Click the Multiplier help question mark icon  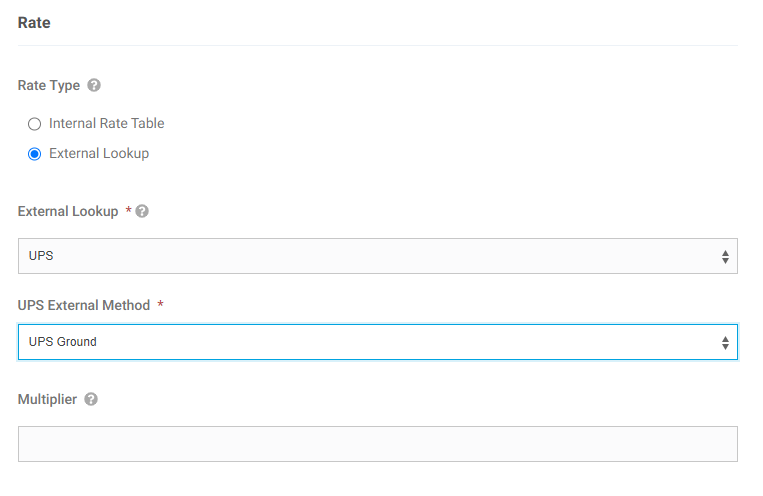91,399
